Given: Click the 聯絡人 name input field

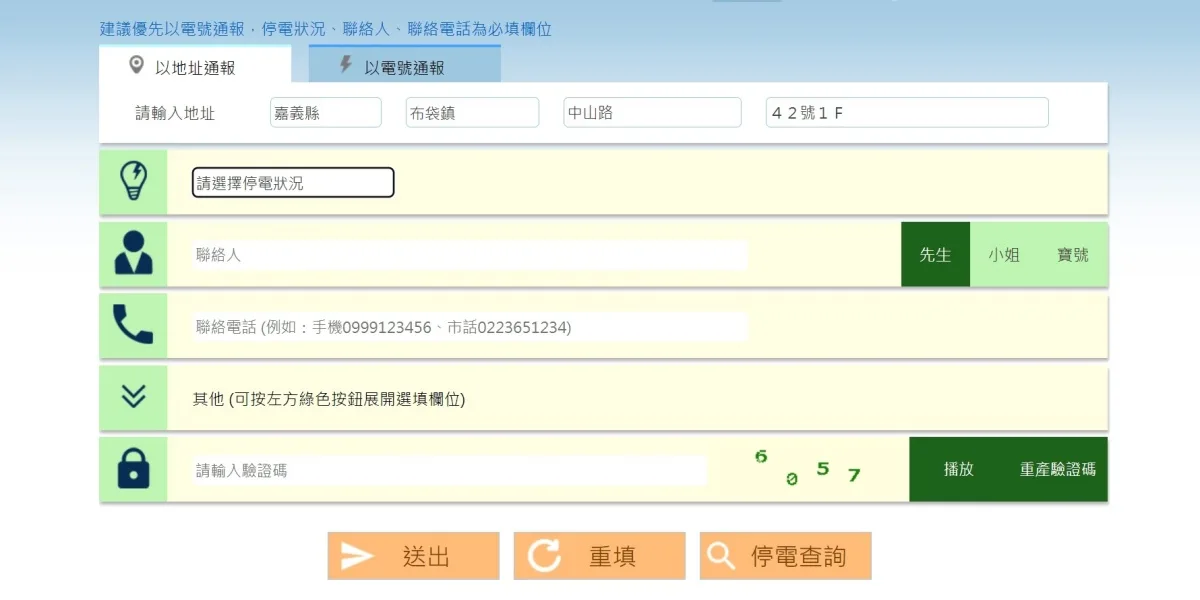Looking at the screenshot, I should (x=470, y=255).
